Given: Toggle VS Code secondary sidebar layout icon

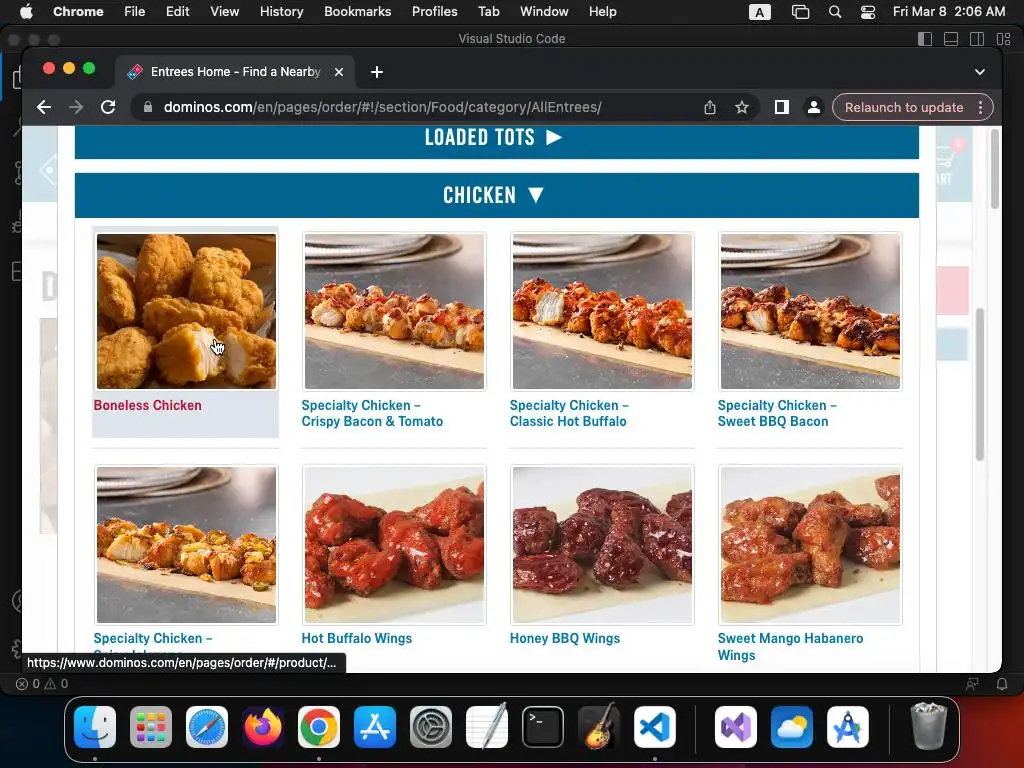Looking at the screenshot, I should tap(977, 39).
